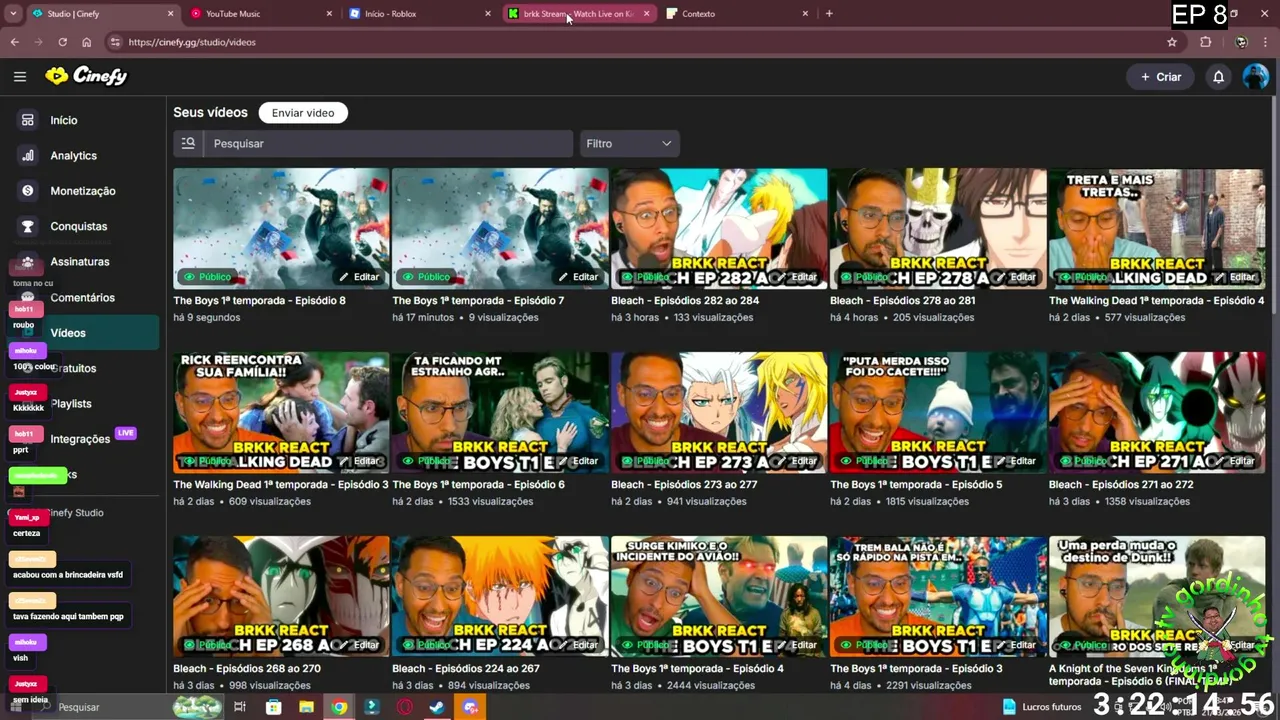Open Assinaturas in the sidebar

80,262
